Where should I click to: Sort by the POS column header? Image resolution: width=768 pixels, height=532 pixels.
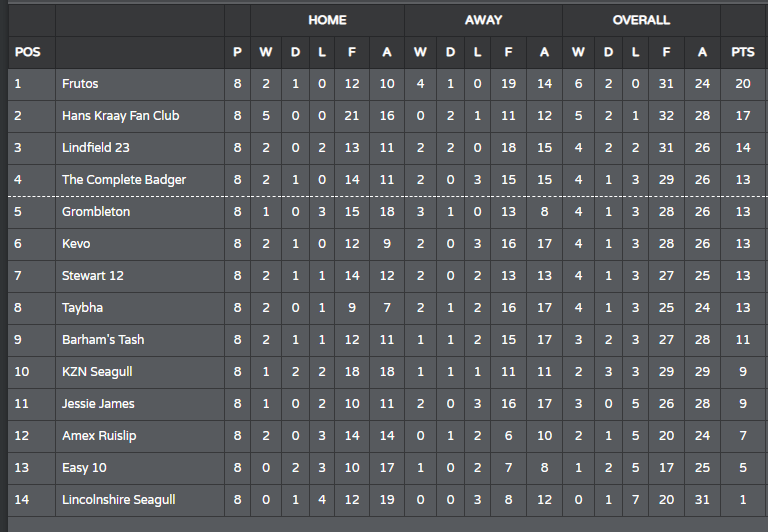(x=27, y=52)
